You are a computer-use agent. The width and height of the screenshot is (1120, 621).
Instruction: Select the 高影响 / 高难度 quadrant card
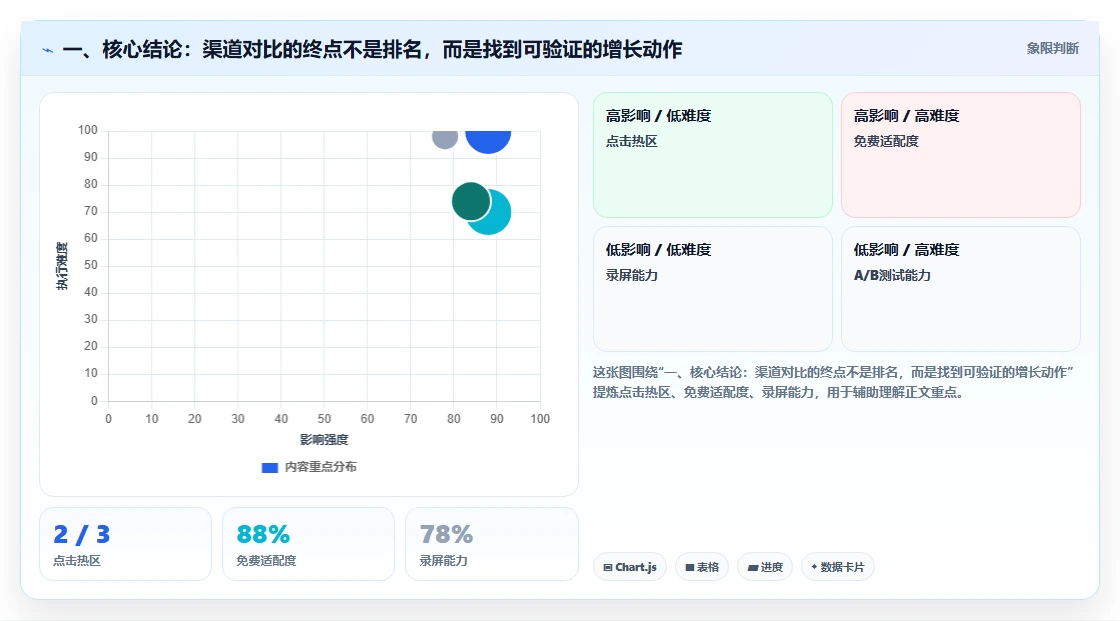pyautogui.click(x=961, y=155)
